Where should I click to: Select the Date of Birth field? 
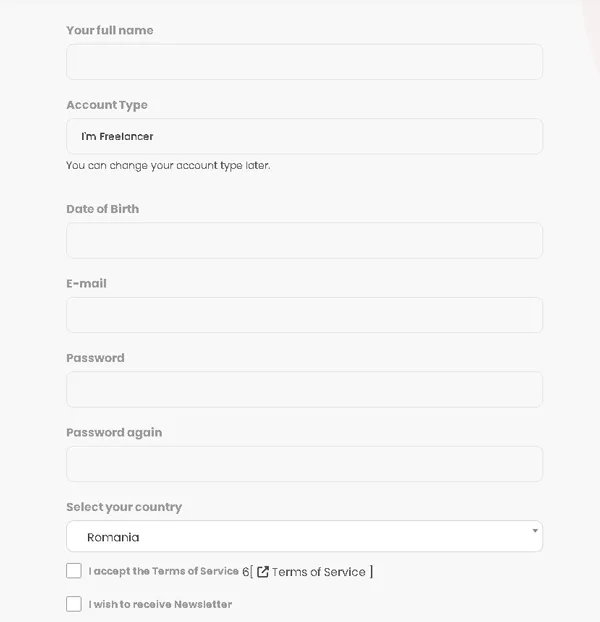(304, 240)
